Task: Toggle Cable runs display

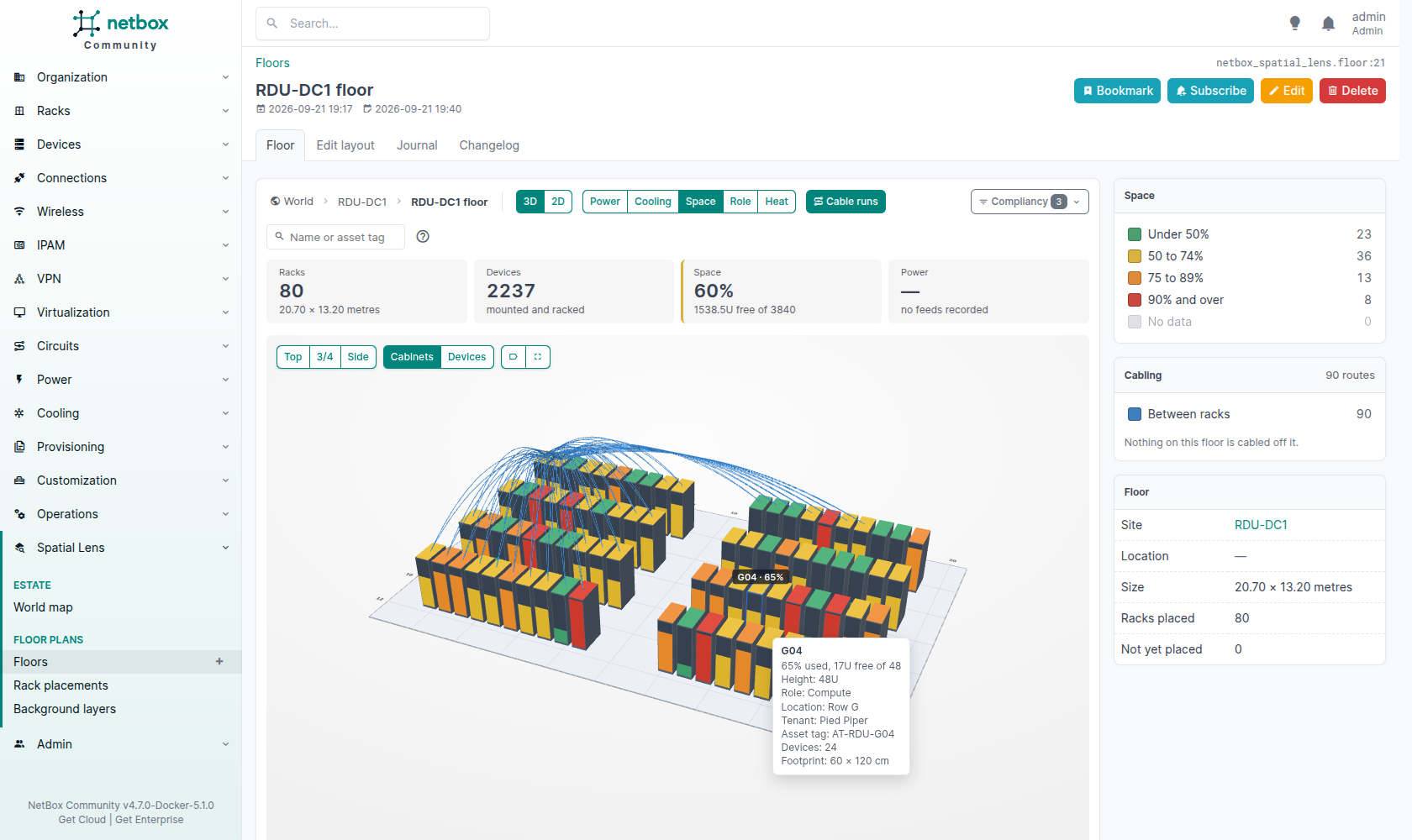Action: click(x=846, y=202)
